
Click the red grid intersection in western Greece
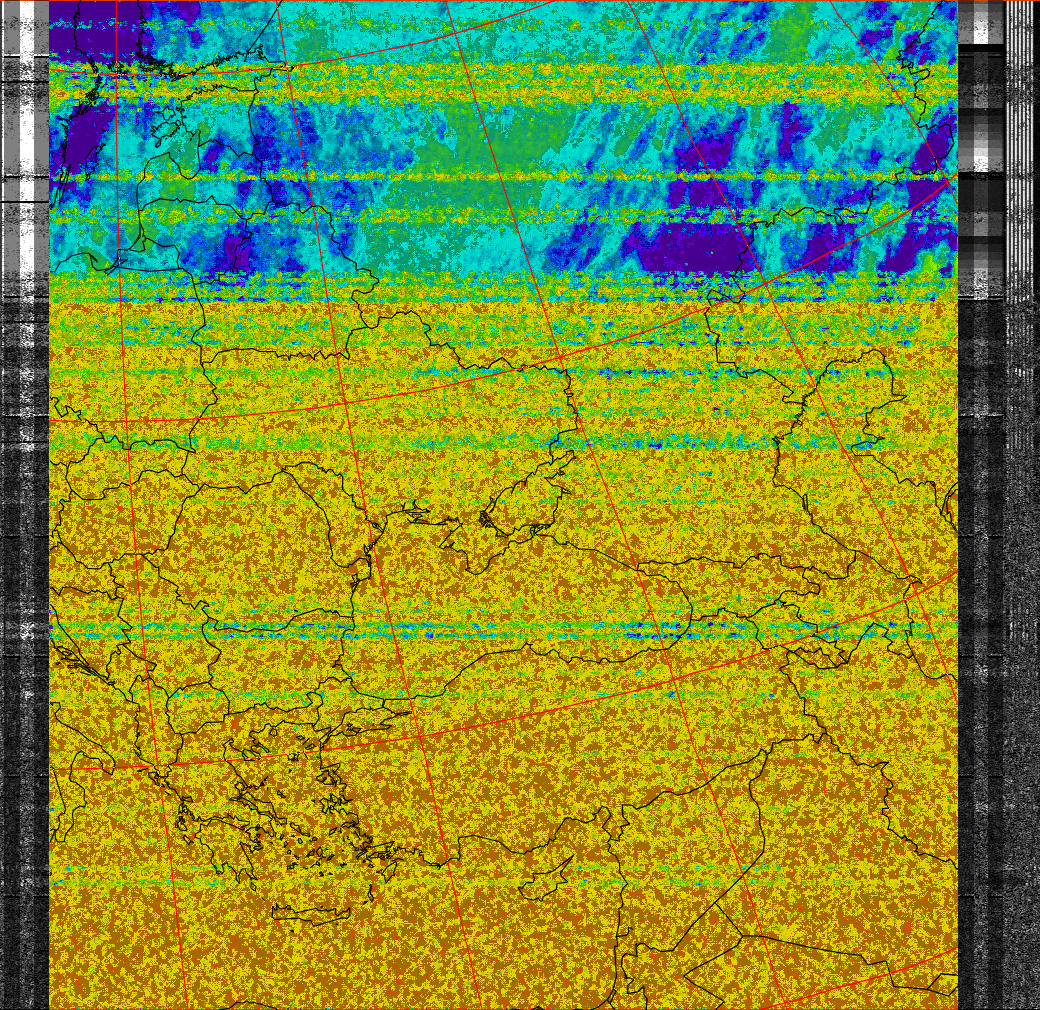point(157,767)
